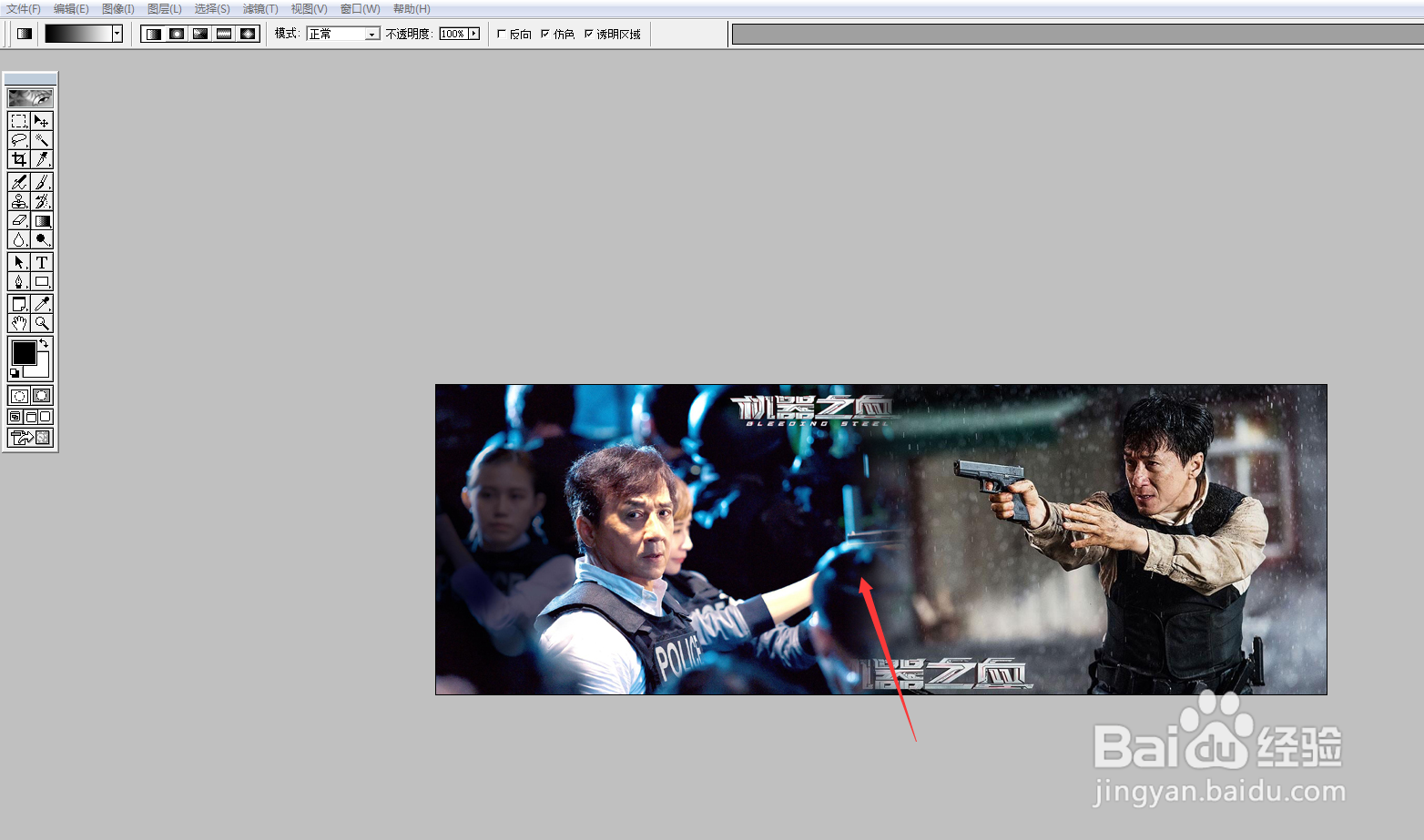The height and width of the screenshot is (840, 1424).
Task: Select the Clone Stamp tool
Action: coord(18,201)
